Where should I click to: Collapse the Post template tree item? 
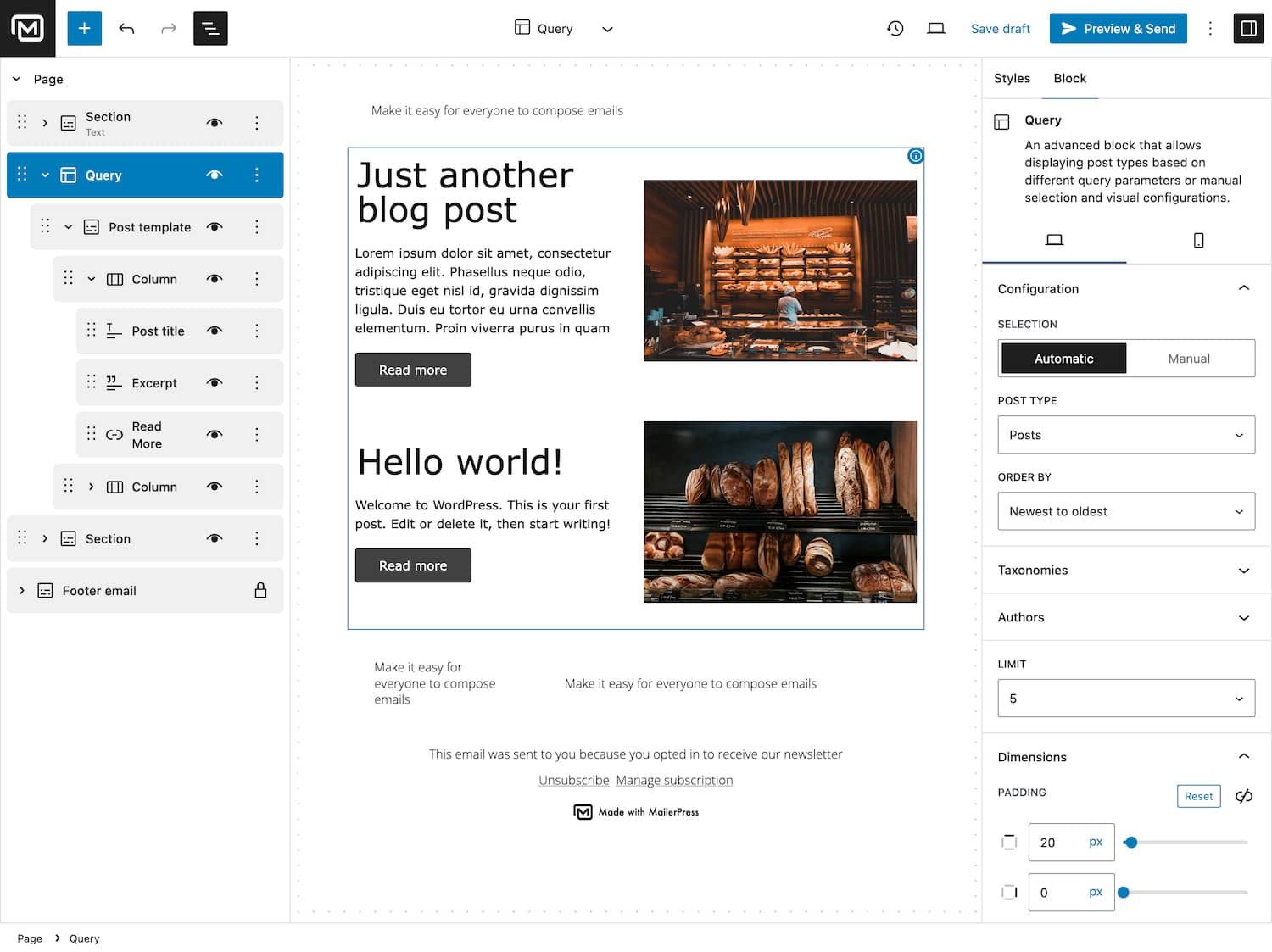[x=69, y=226]
